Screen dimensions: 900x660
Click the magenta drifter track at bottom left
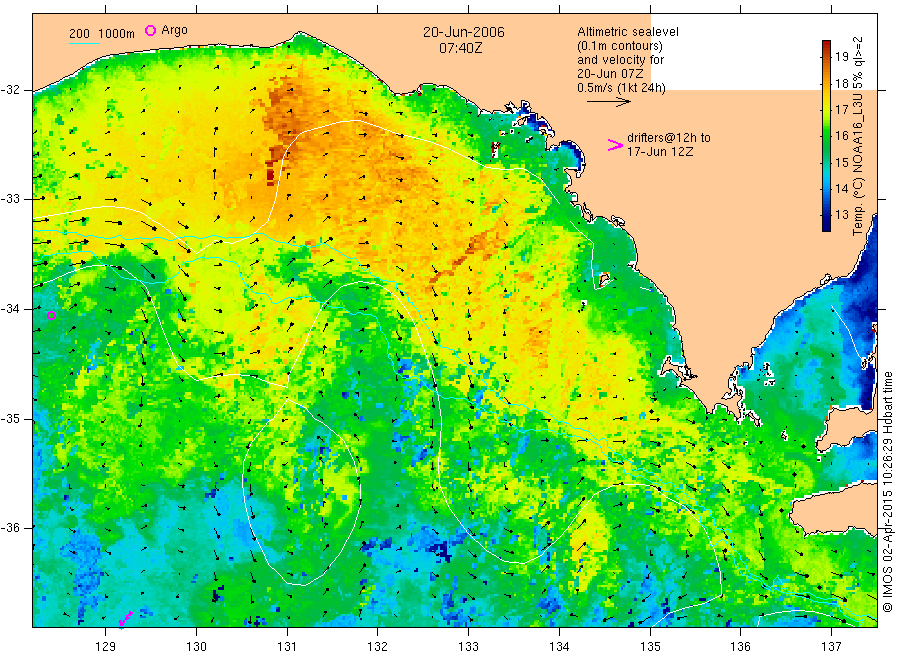(x=125, y=619)
